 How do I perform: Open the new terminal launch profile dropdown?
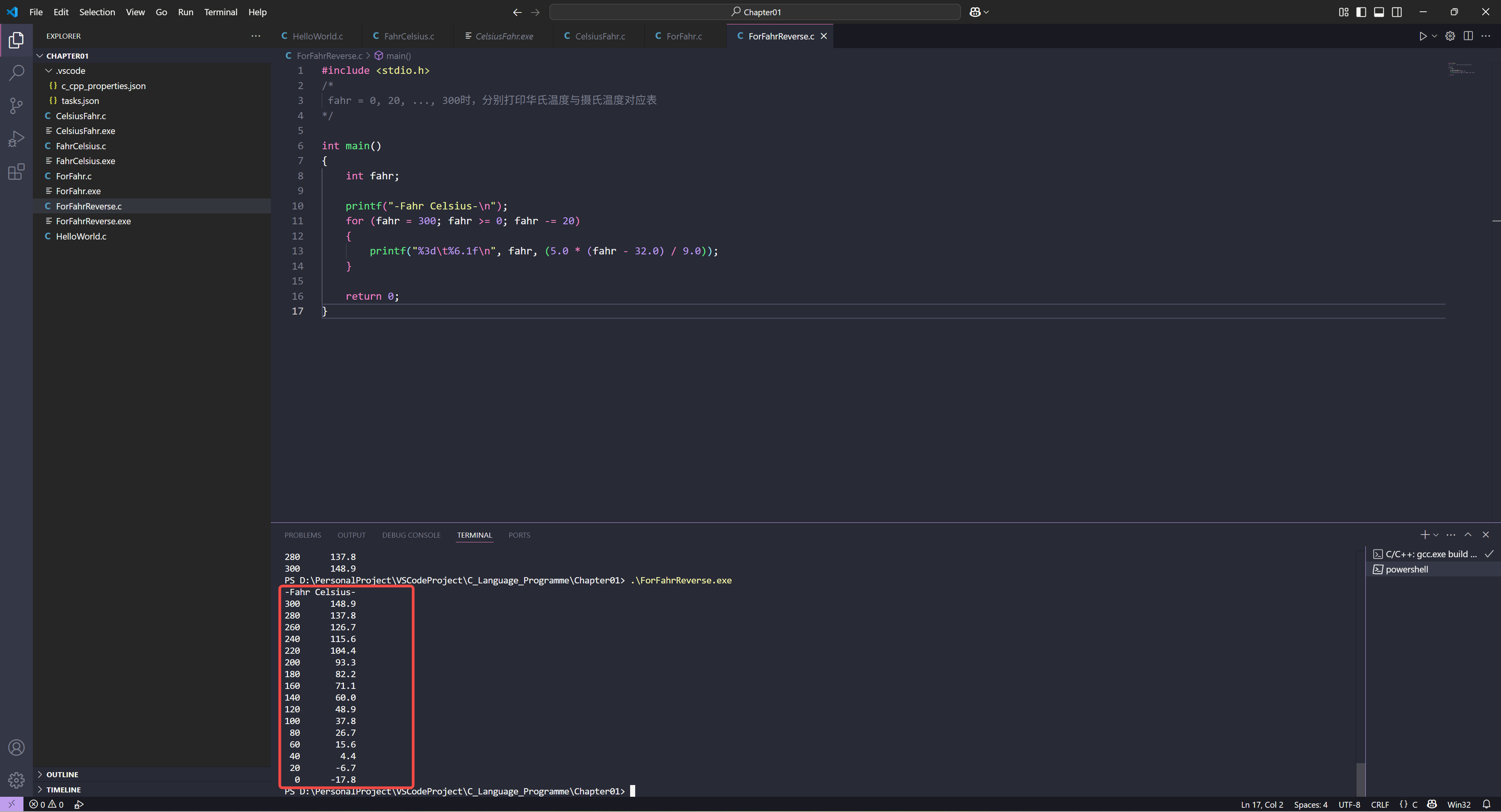tap(1436, 535)
